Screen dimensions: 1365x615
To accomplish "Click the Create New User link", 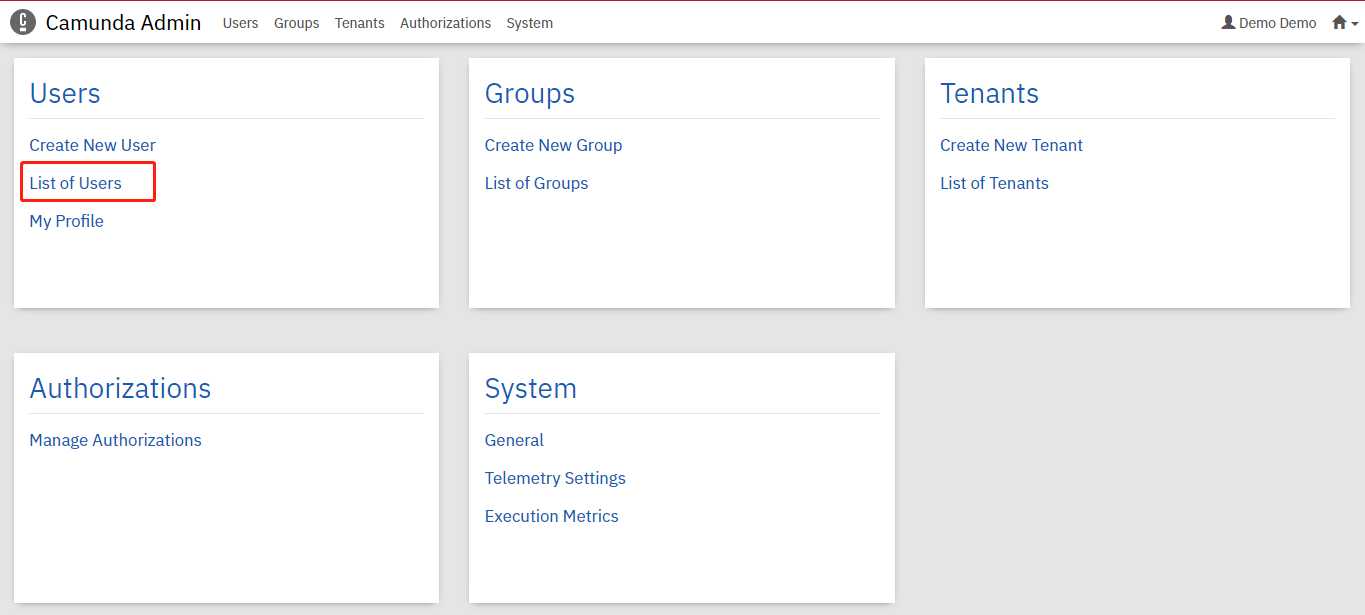I will pos(93,145).
